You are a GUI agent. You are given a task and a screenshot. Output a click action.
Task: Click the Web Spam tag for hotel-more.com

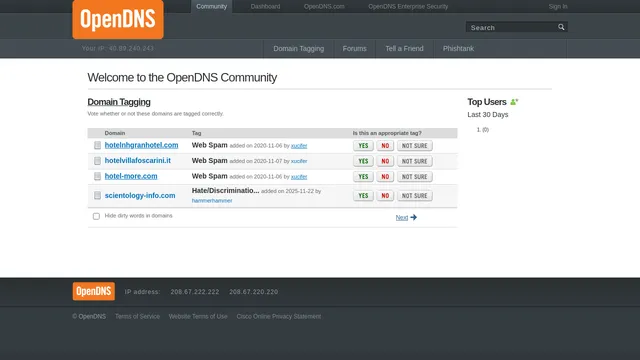click(x=209, y=176)
